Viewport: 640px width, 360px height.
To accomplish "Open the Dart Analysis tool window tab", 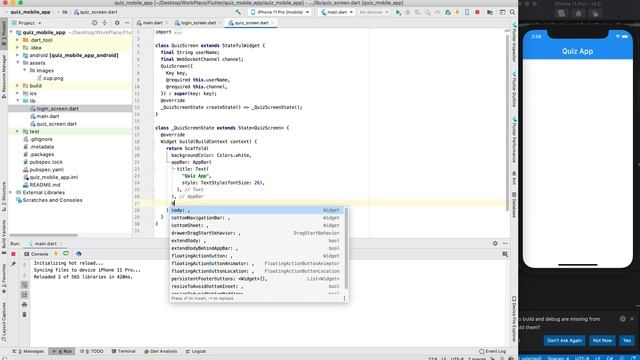I will coord(161,351).
